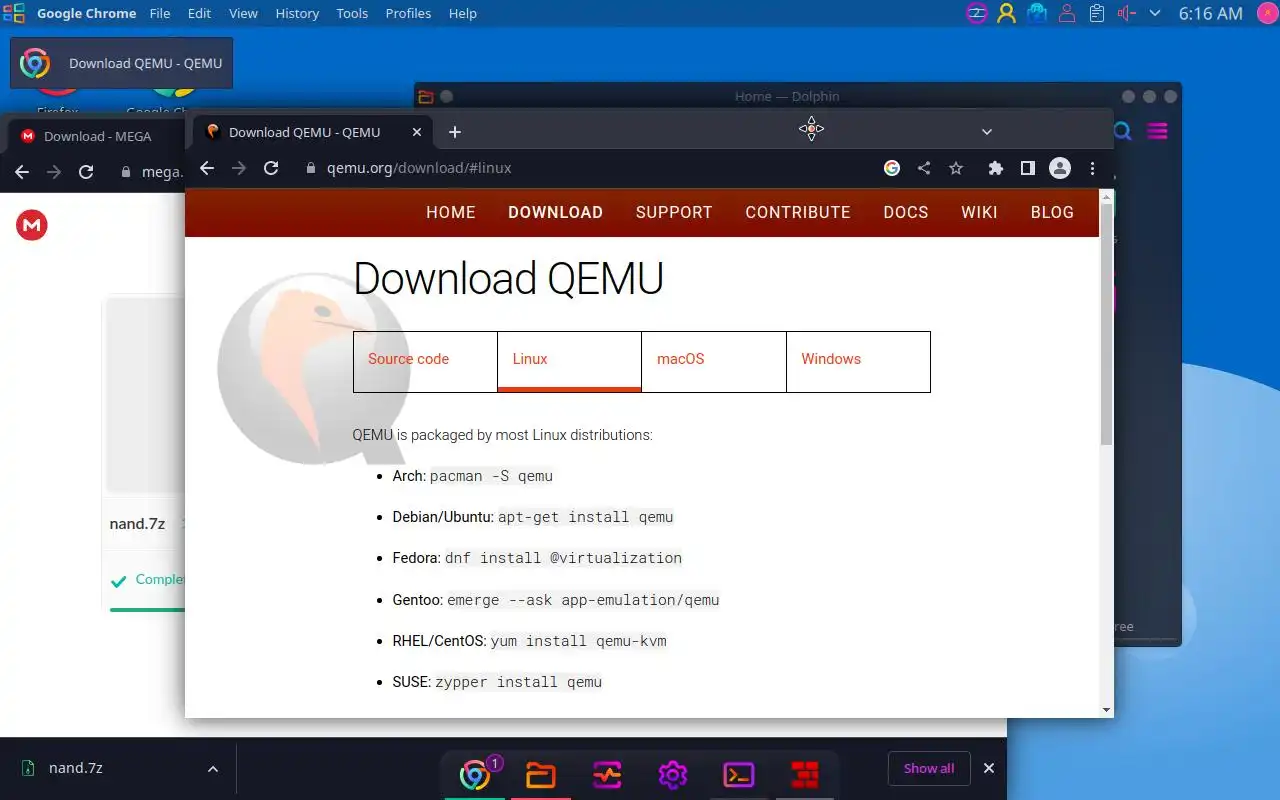Open search in the Dolphin window
The height and width of the screenshot is (800, 1280).
tap(1123, 131)
